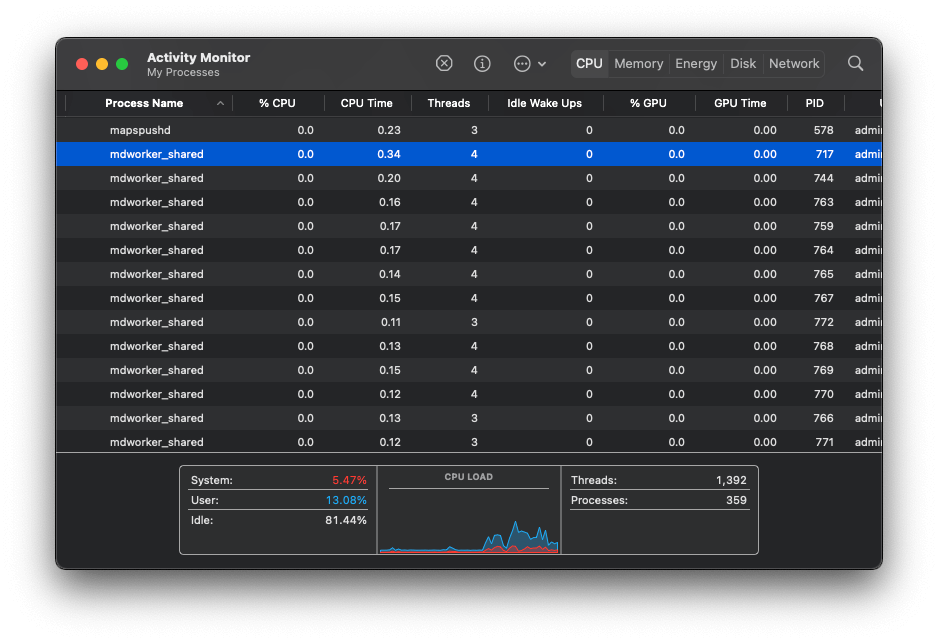Click the yellow minimize window button
The width and height of the screenshot is (938, 643).
pyautogui.click(x=102, y=64)
